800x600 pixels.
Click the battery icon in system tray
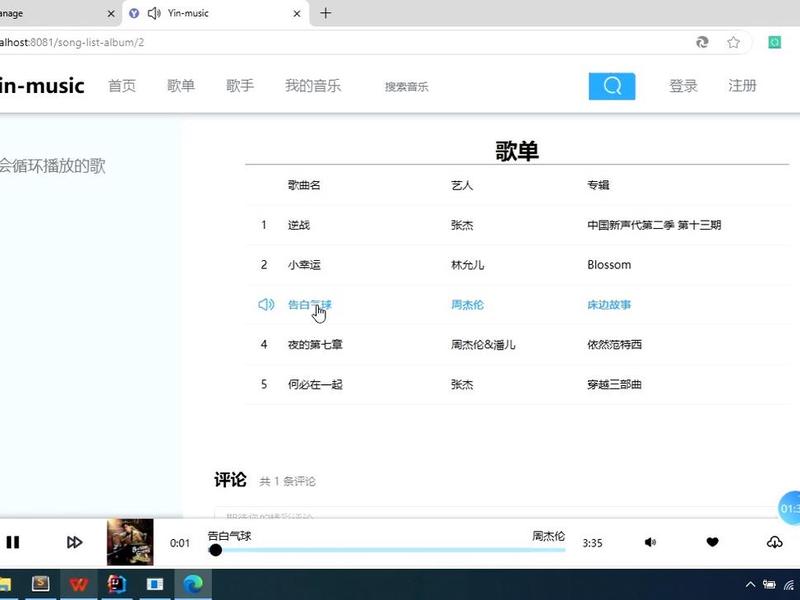click(x=769, y=585)
